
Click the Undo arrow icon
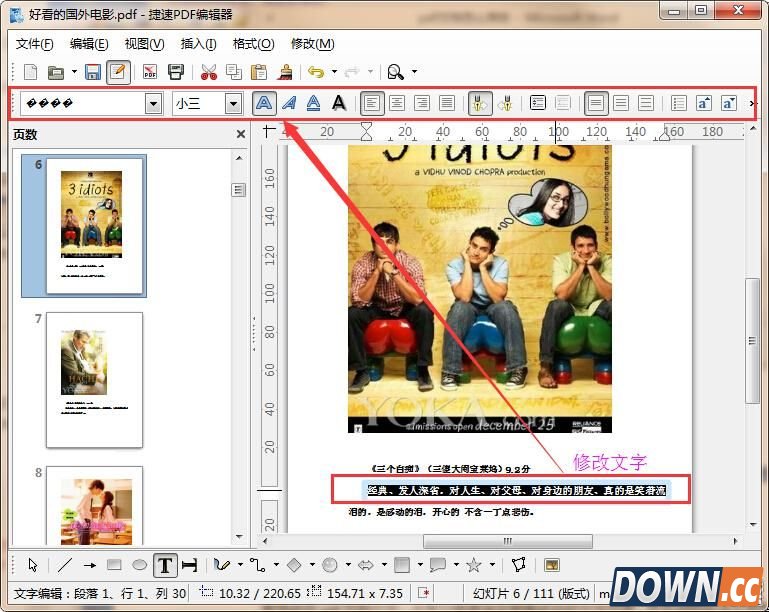316,72
